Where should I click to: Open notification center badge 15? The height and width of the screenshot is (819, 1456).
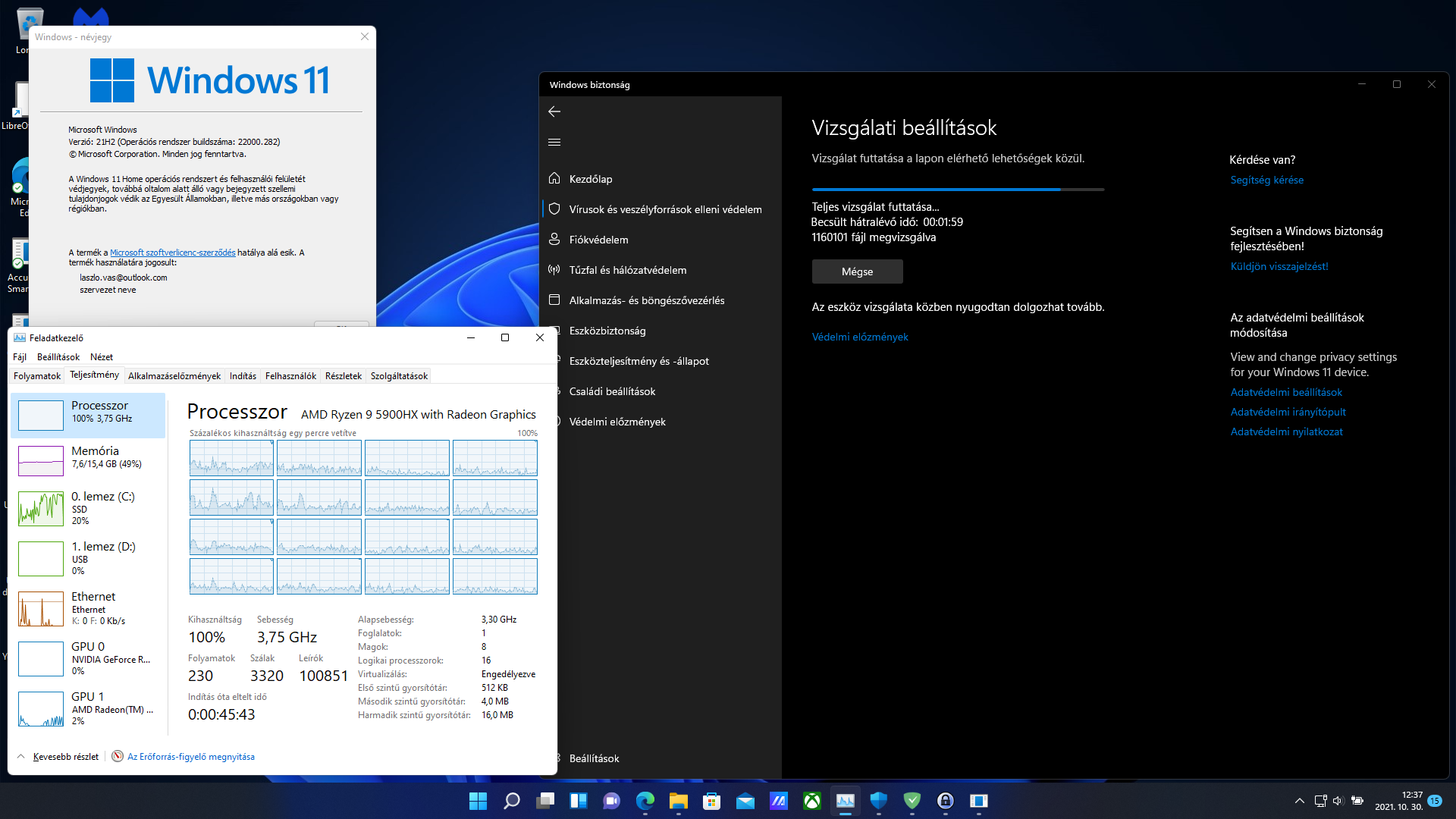click(1435, 801)
